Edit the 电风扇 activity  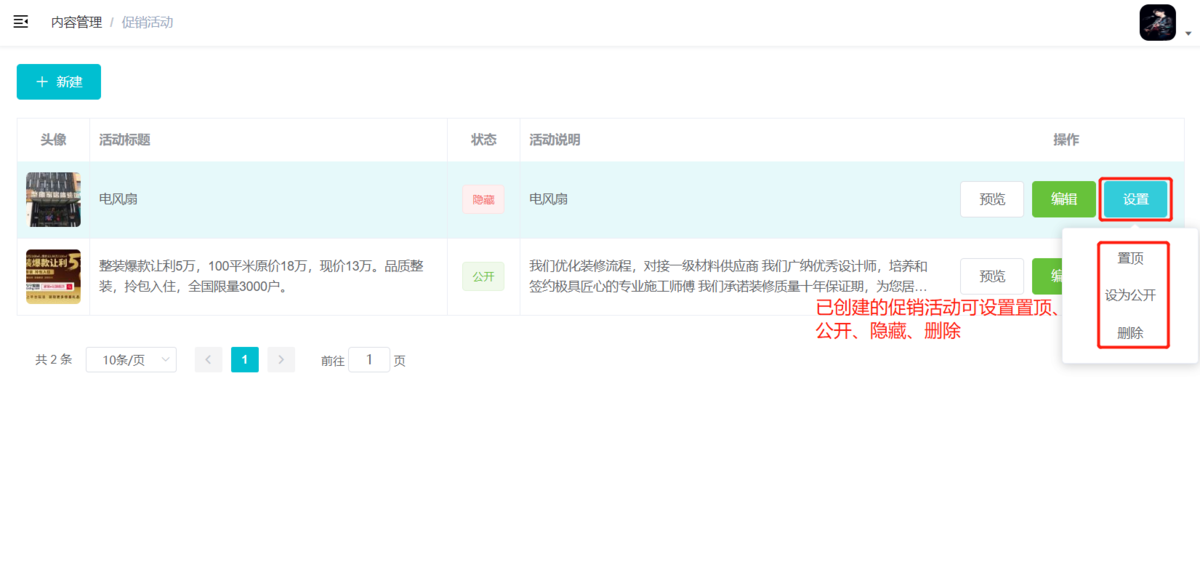pos(1064,199)
